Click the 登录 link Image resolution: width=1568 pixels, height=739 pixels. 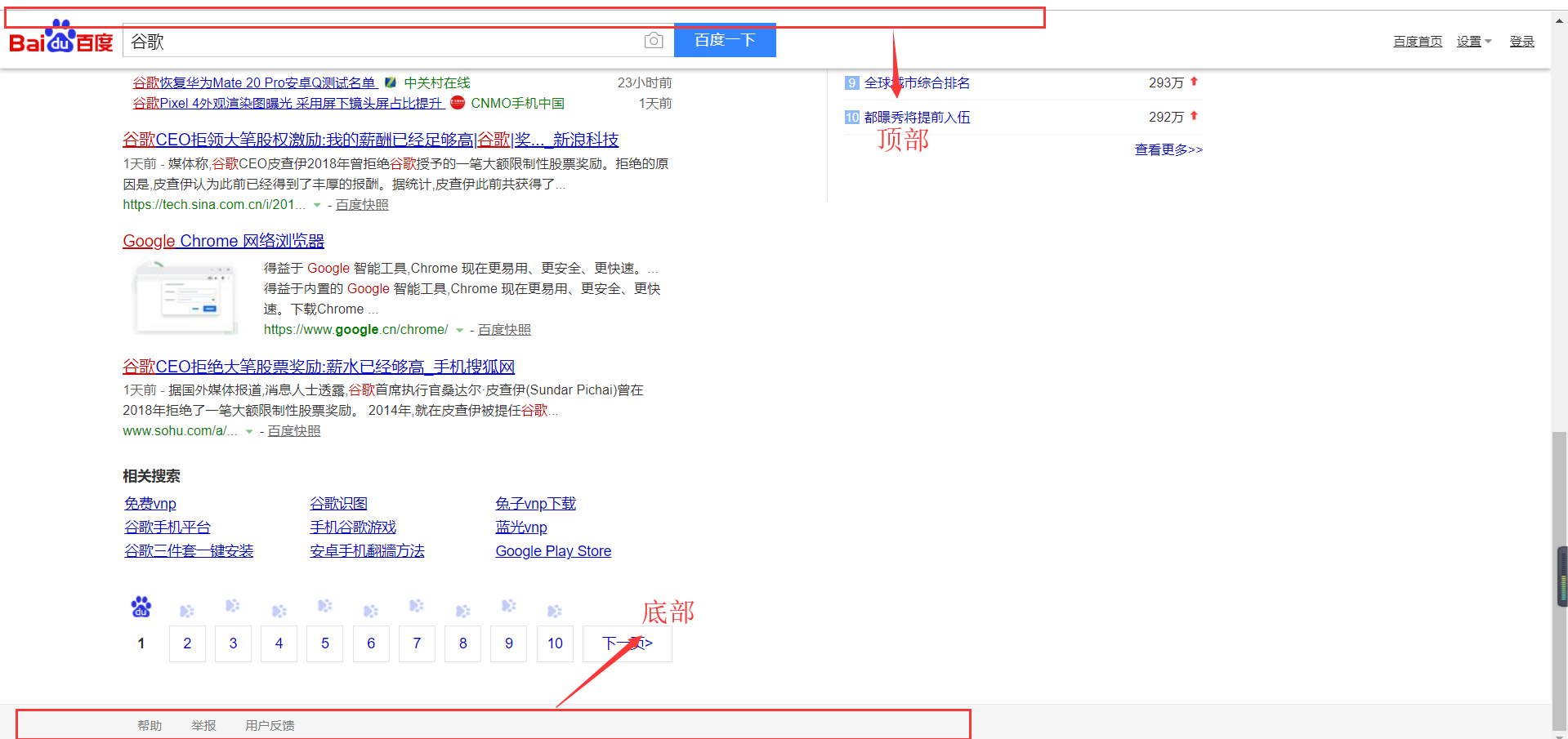click(1521, 42)
